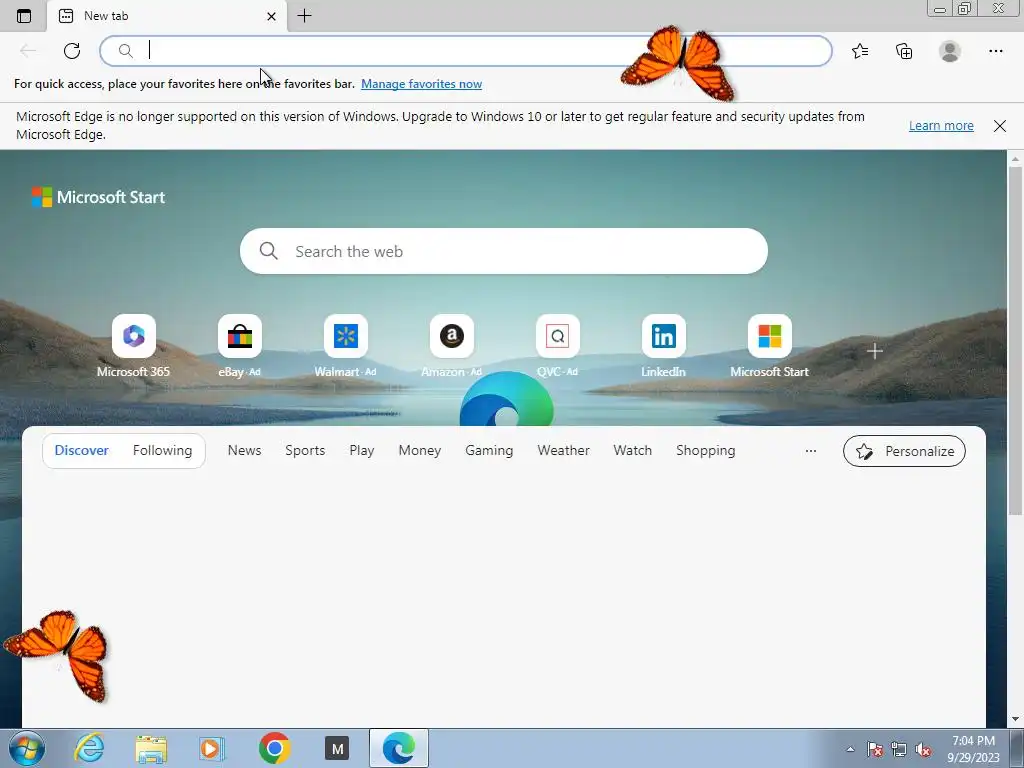This screenshot has width=1024, height=768.
Task: Click Manage favorites now link
Action: [x=421, y=84]
